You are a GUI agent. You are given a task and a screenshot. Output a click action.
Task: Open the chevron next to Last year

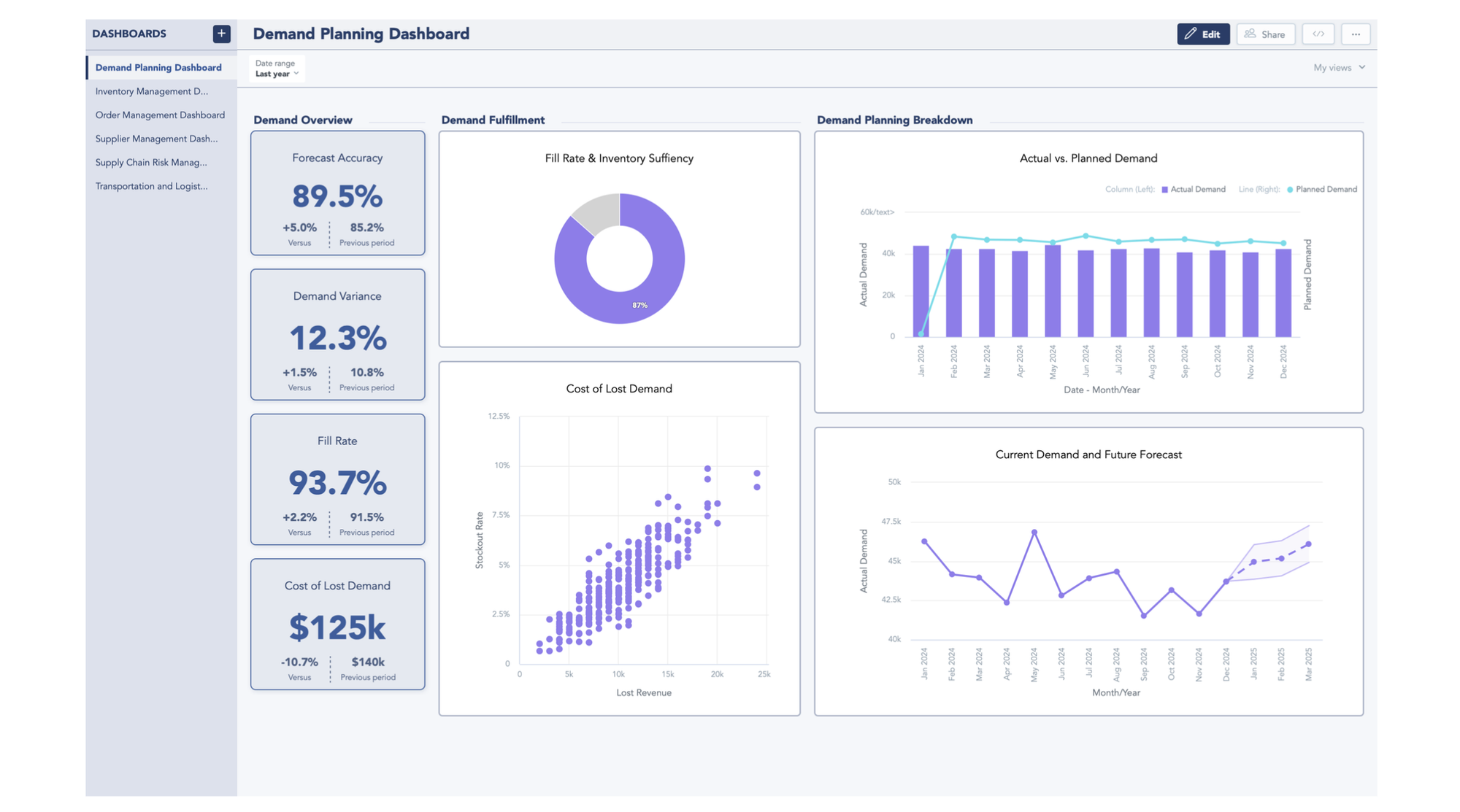[x=296, y=74]
